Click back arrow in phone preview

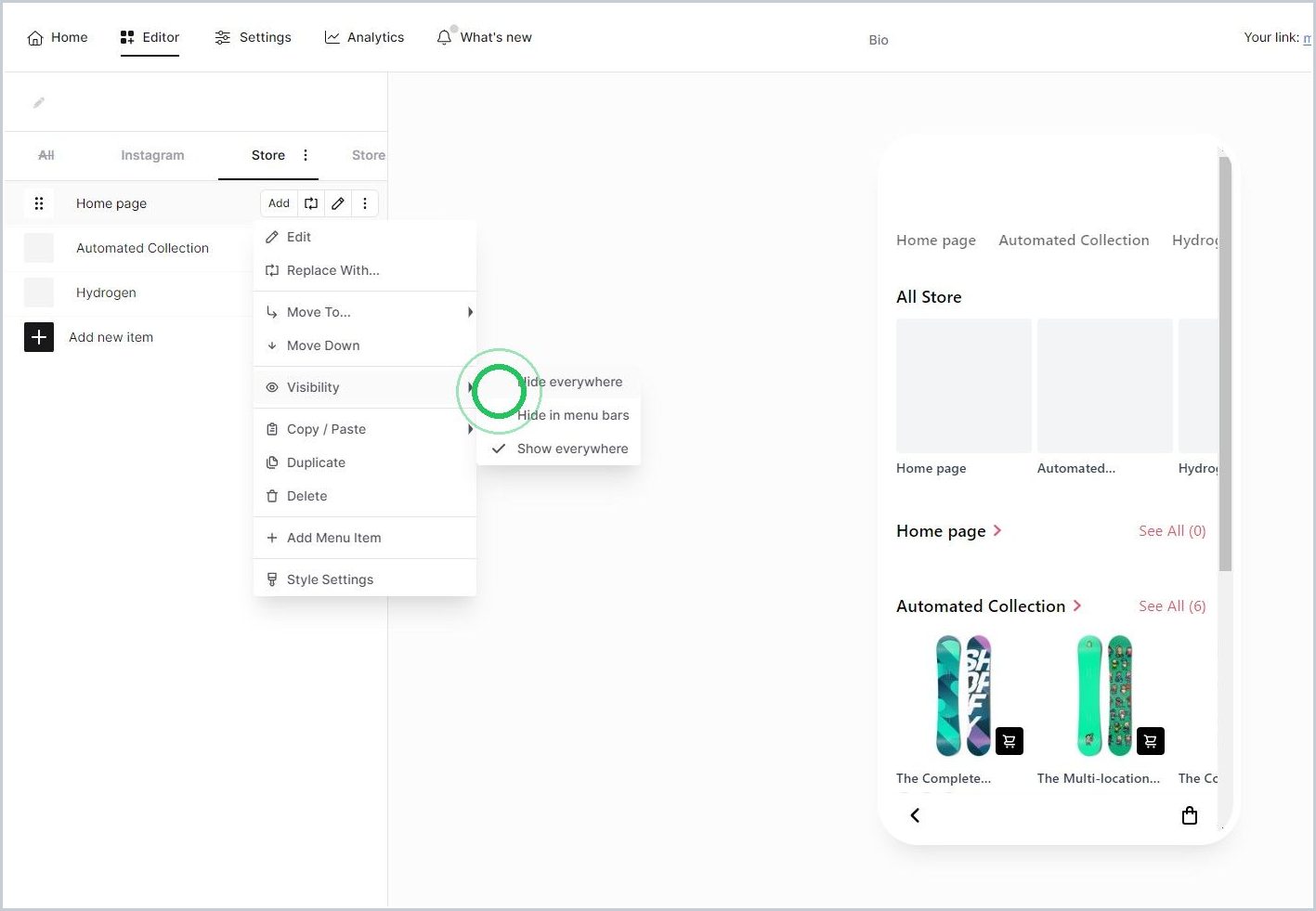[915, 815]
